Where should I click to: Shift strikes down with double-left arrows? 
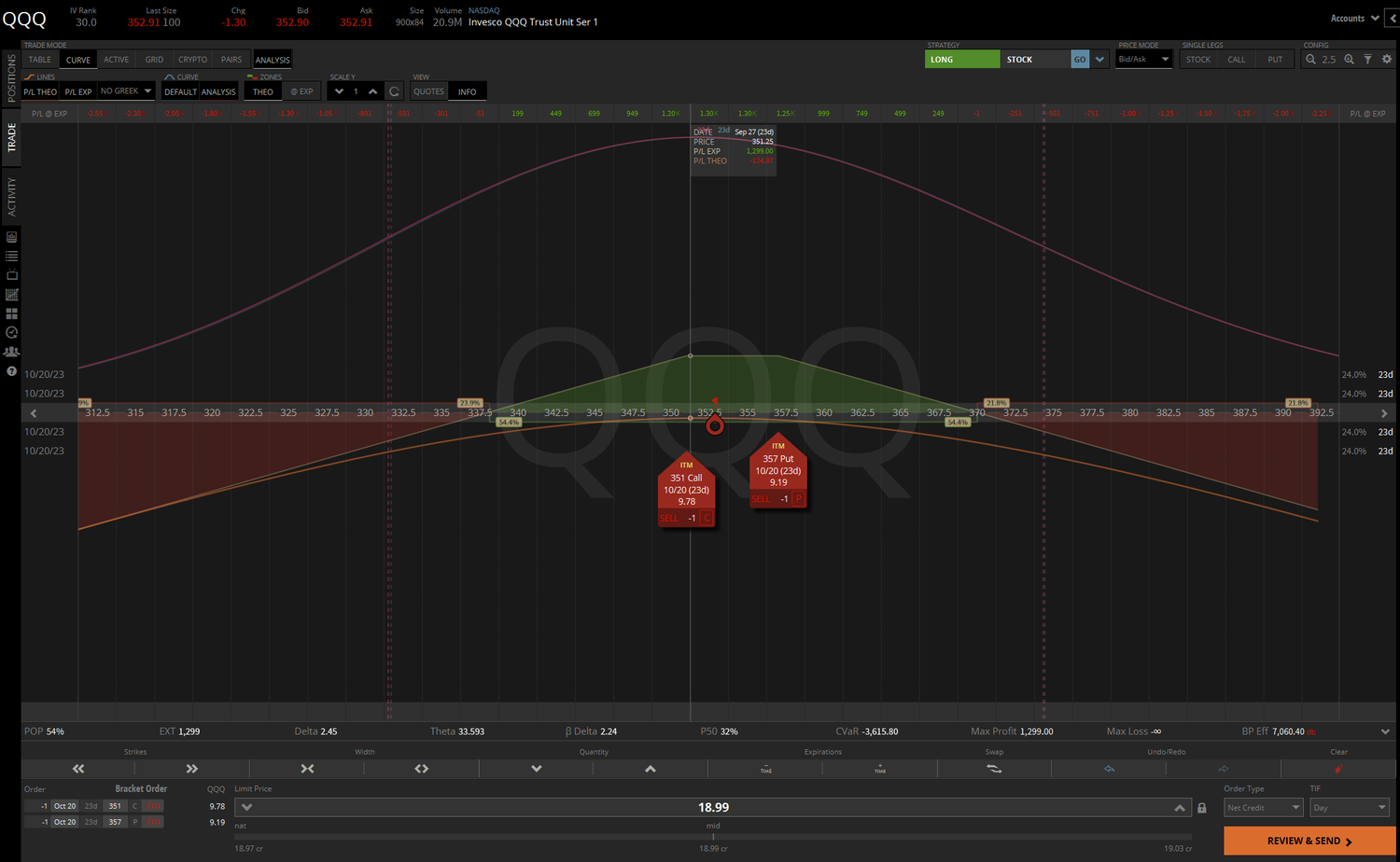78,769
